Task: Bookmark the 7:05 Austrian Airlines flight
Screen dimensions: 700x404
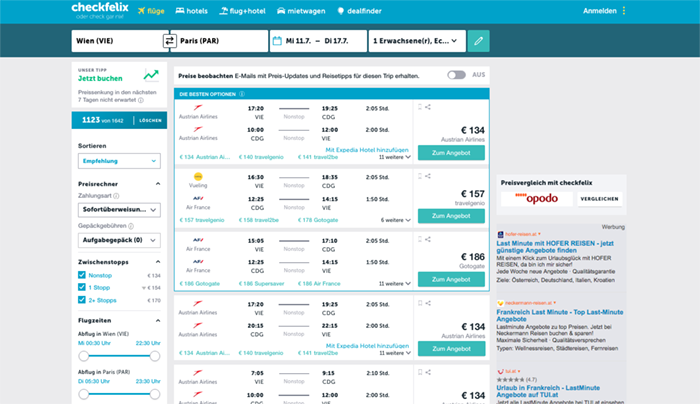Action: 420,372
